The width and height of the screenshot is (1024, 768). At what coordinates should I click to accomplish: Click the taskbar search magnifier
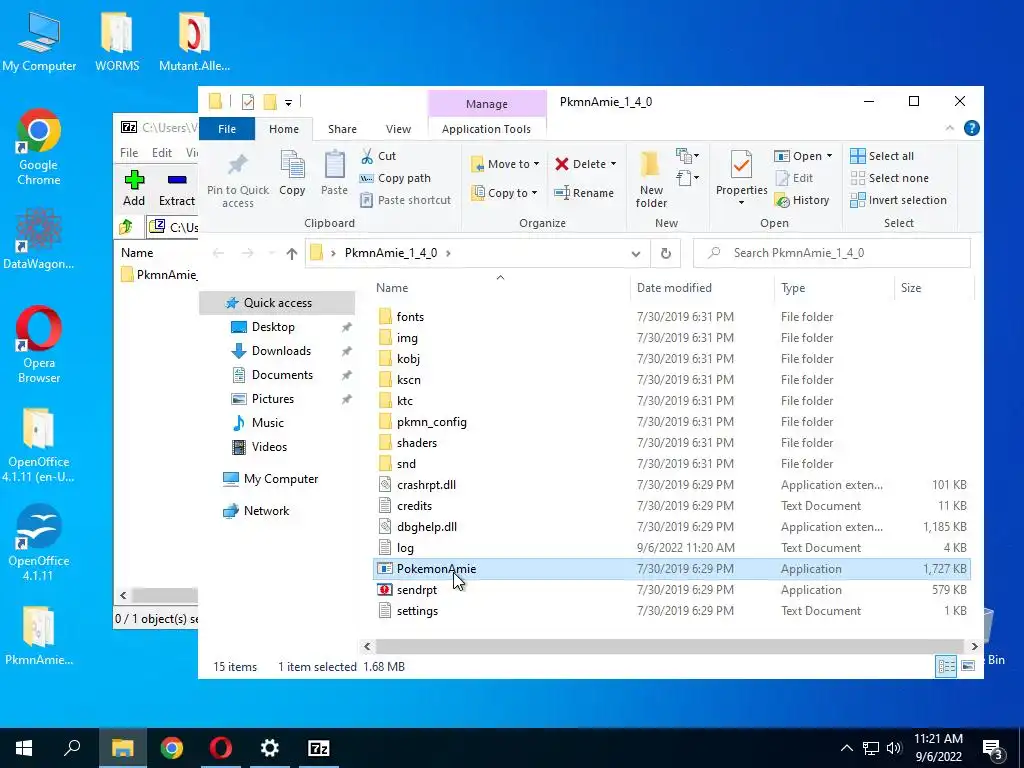click(72, 748)
